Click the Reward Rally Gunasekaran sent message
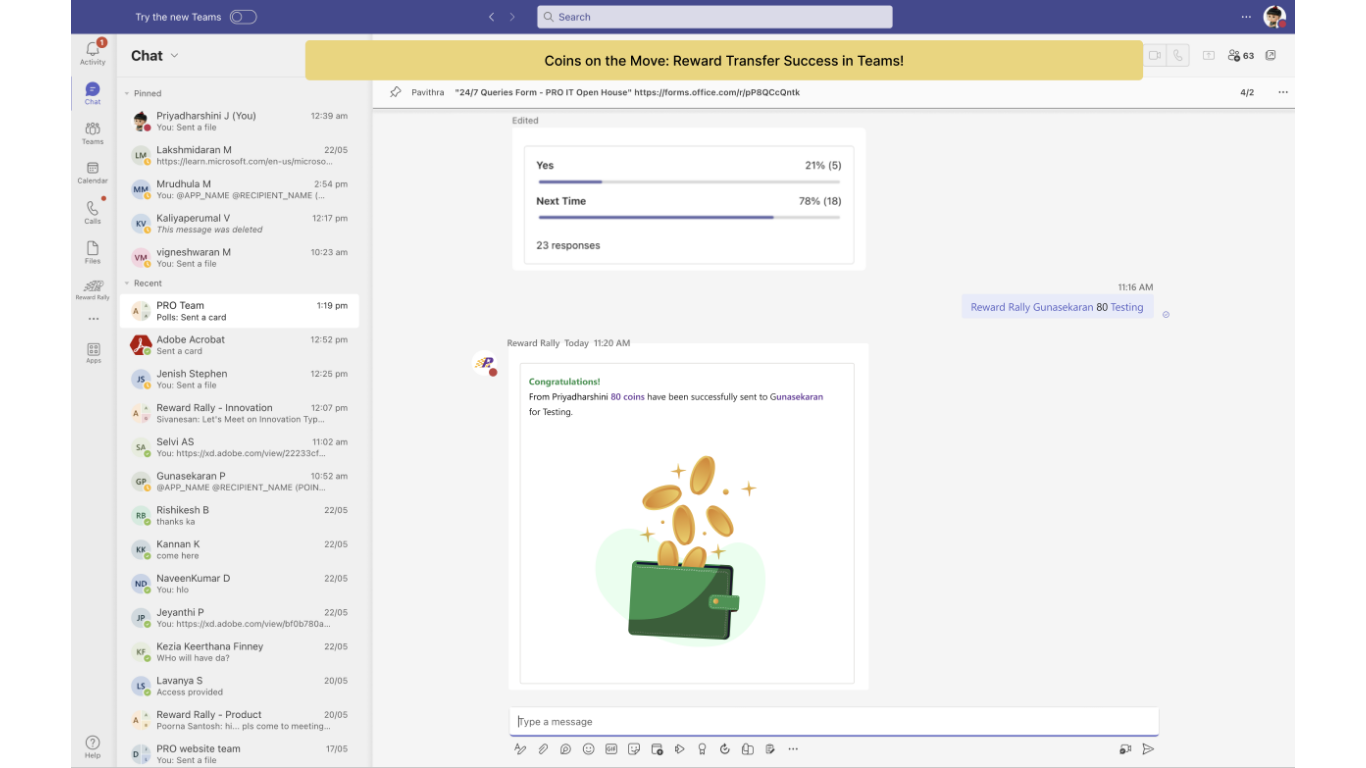This screenshot has height=768, width=1366. coord(1057,307)
